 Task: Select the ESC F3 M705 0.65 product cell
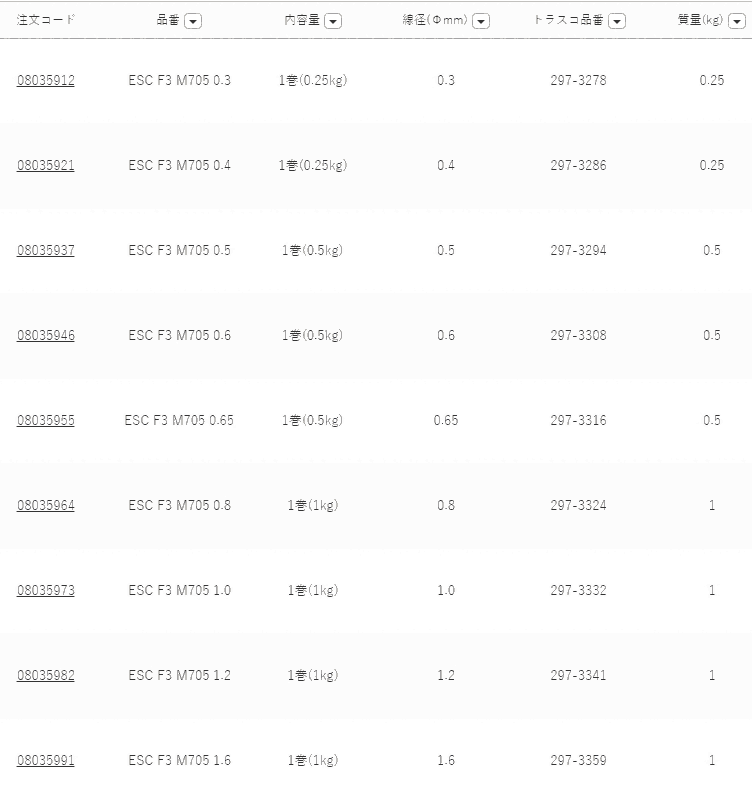click(x=179, y=420)
